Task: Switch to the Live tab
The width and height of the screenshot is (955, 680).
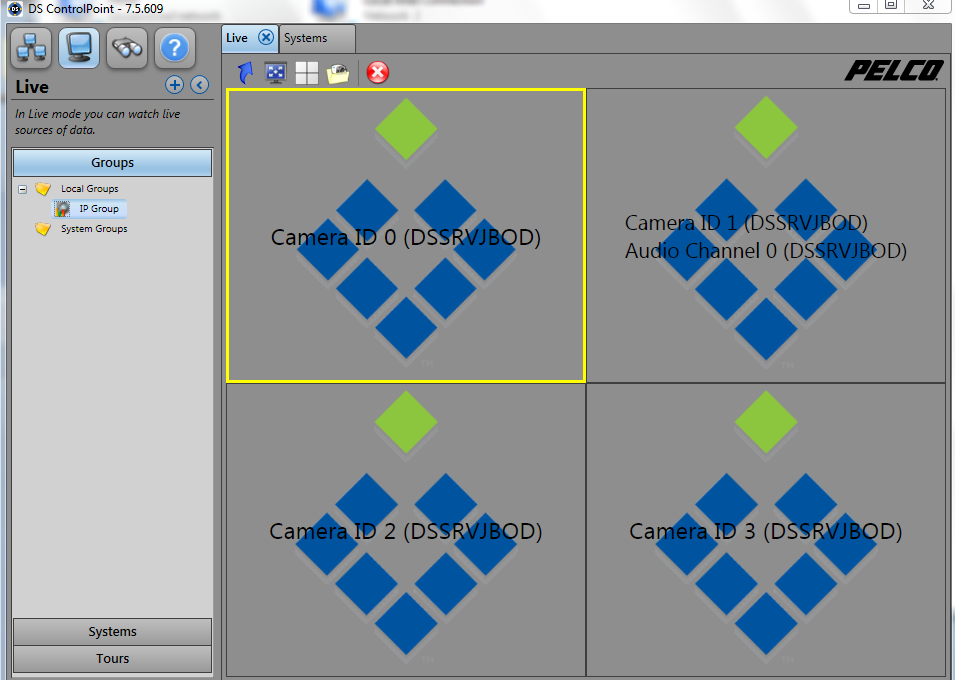Action: click(237, 38)
